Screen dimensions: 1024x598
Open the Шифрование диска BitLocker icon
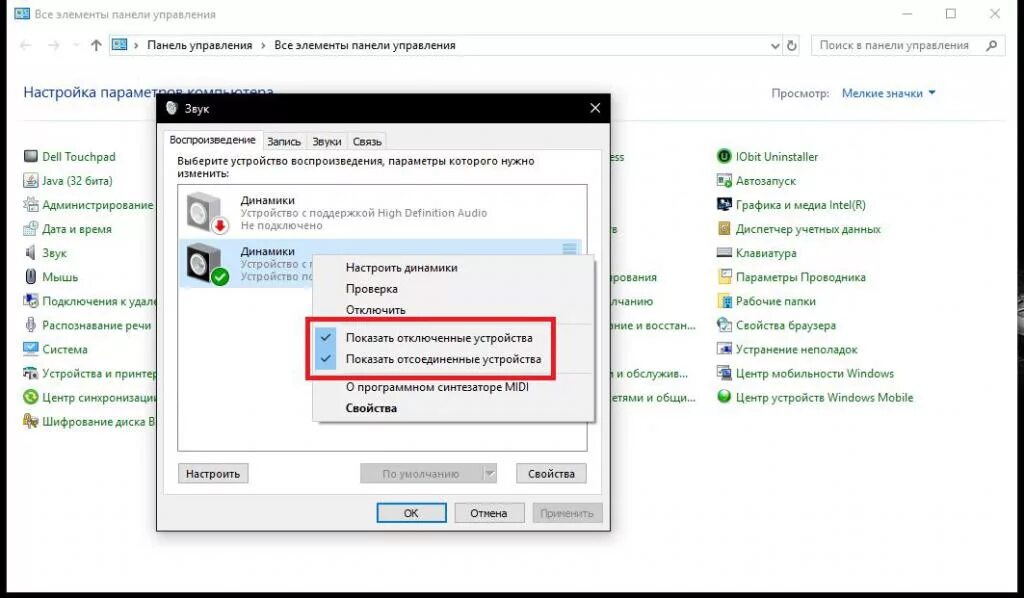pyautogui.click(x=31, y=421)
